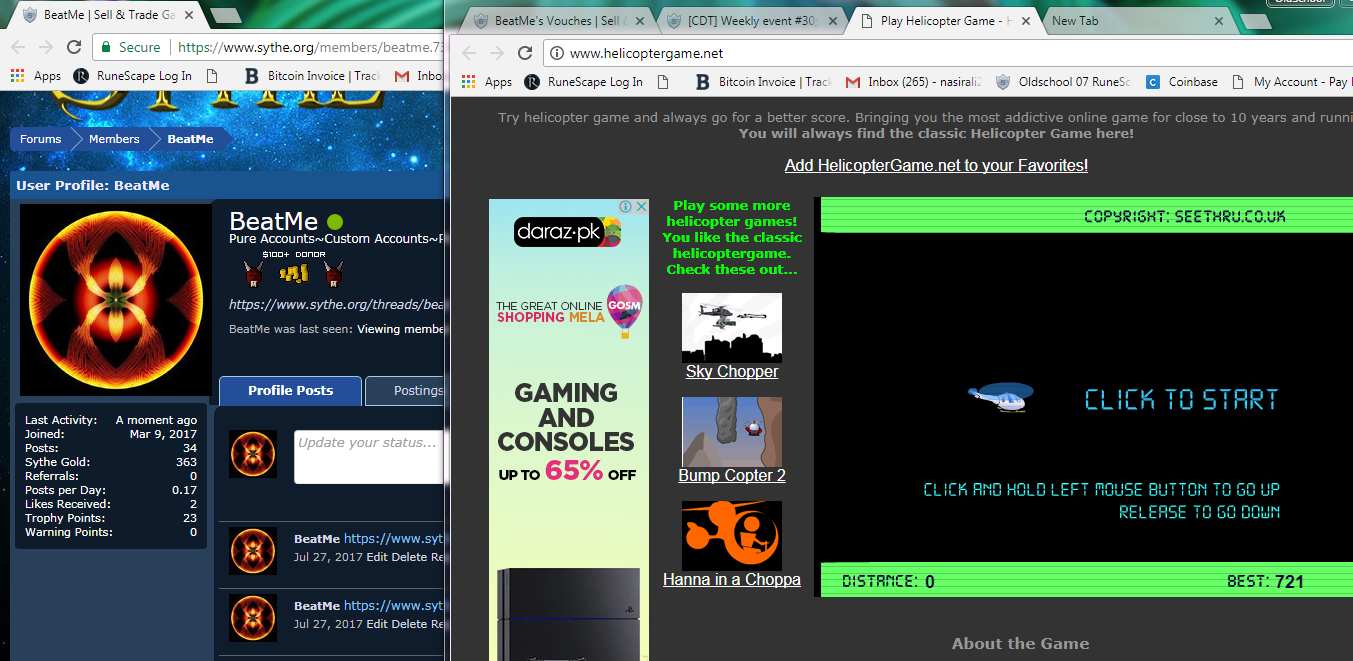Click the ad info icon on daraz ad
The height and width of the screenshot is (661, 1353).
point(626,206)
